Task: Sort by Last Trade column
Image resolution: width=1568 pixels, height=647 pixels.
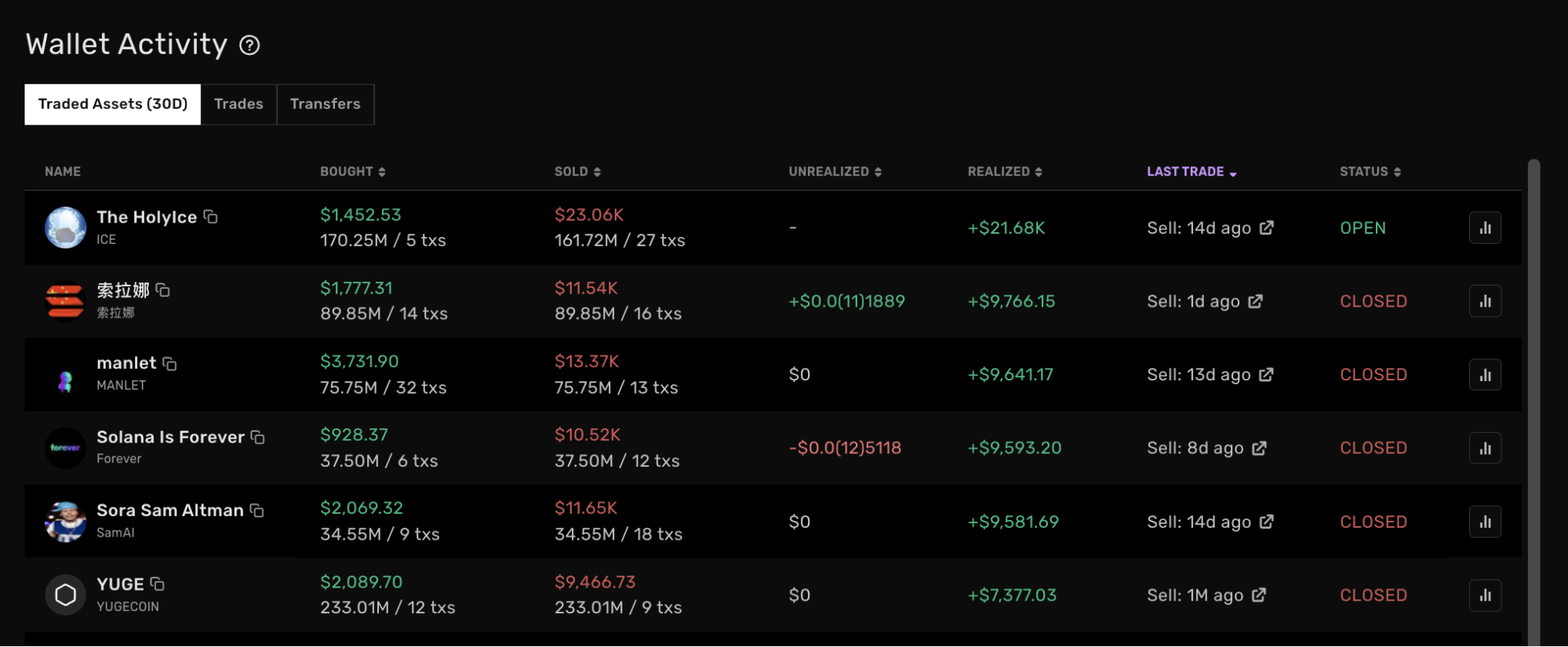Action: point(1191,172)
